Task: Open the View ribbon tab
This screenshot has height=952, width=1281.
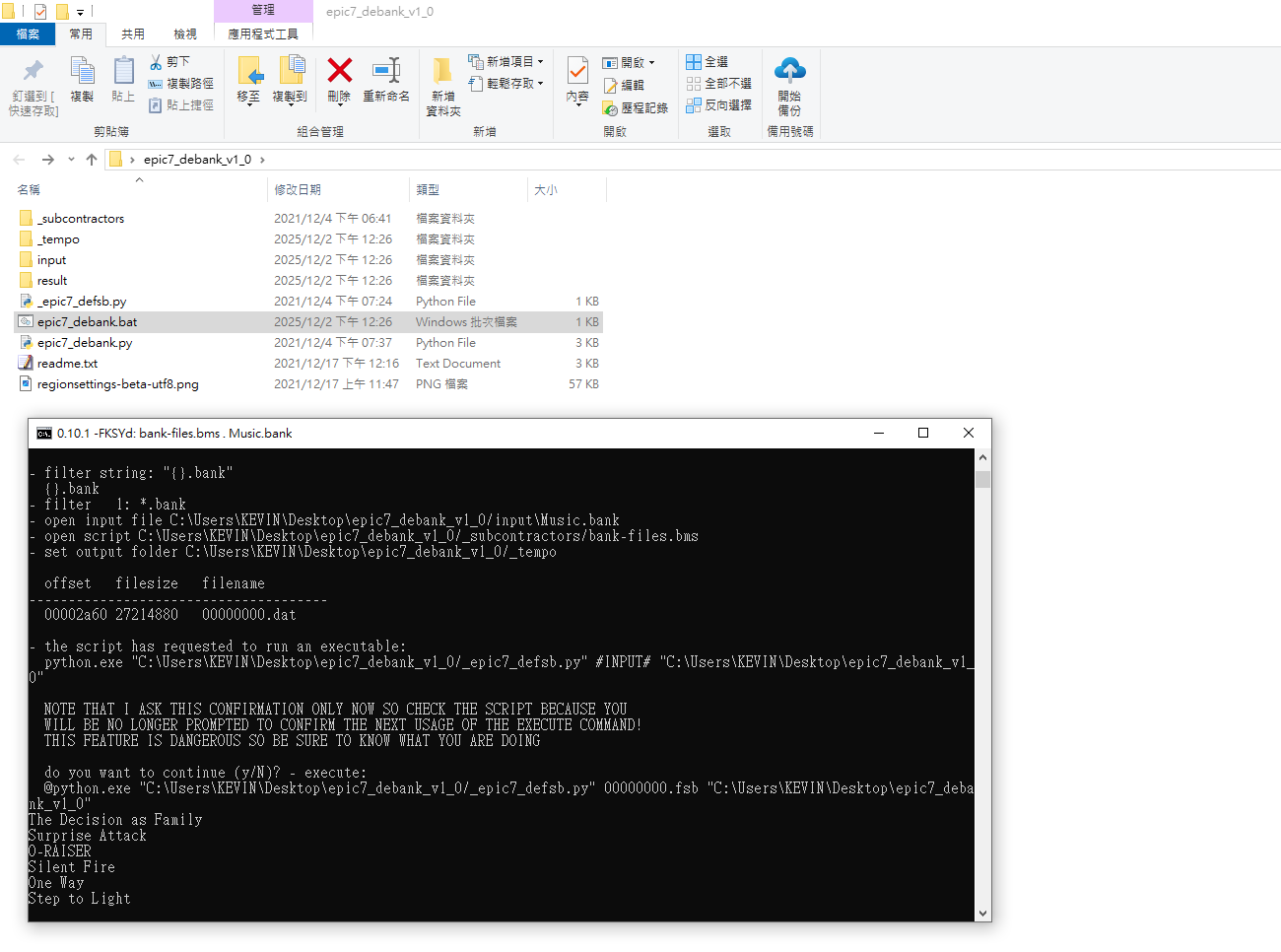Action: [185, 34]
